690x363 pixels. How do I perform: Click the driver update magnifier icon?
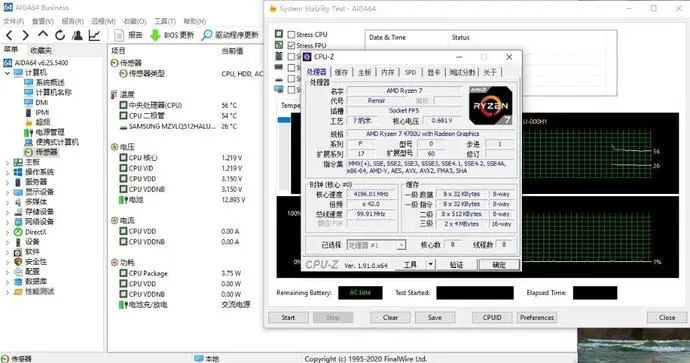click(206, 35)
